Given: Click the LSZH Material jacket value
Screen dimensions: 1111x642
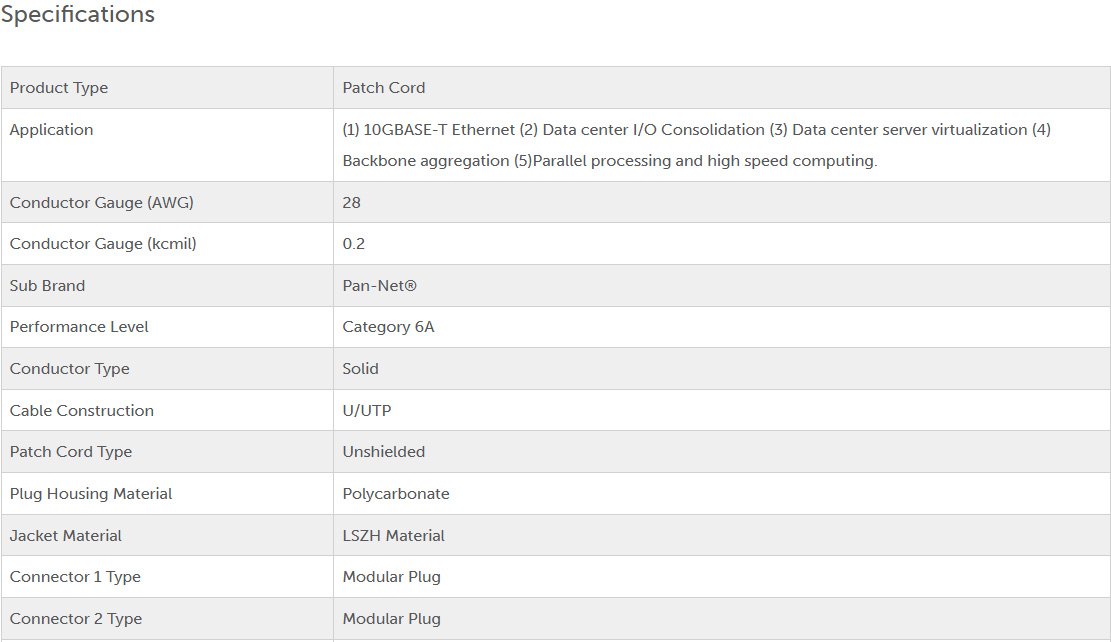Looking at the screenshot, I should click(x=394, y=536).
